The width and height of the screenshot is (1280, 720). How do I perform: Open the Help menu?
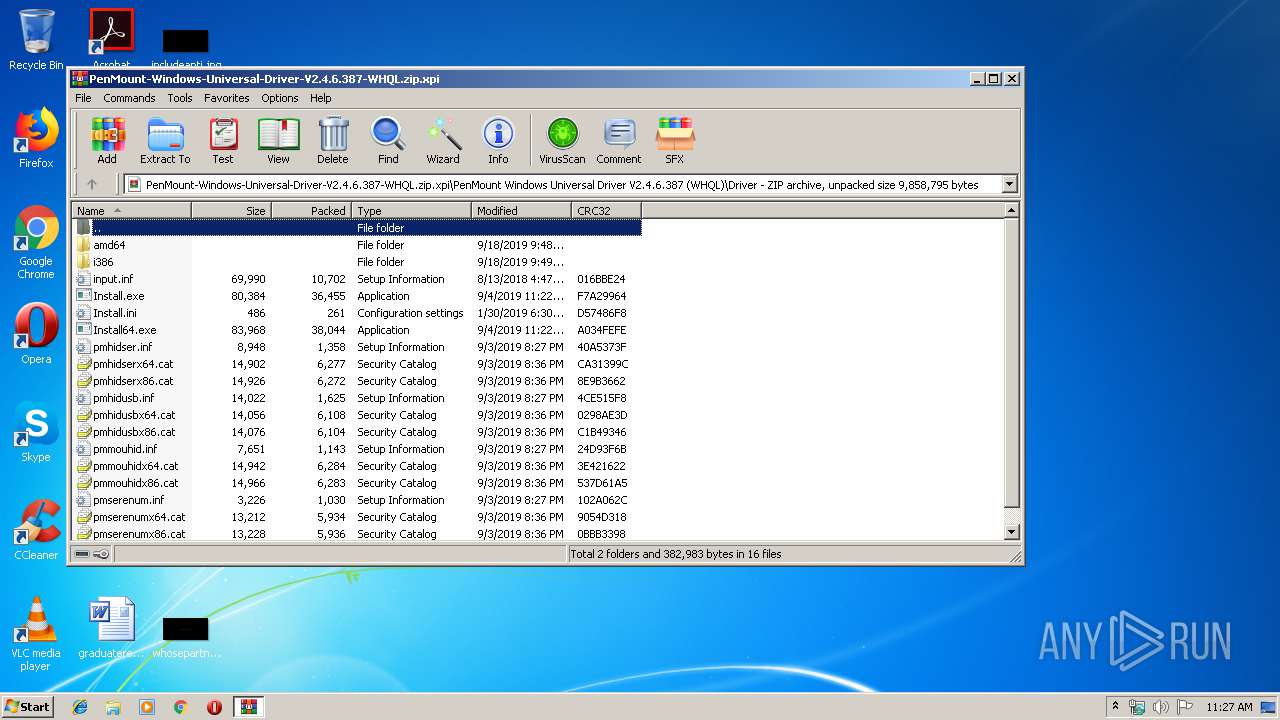point(320,98)
